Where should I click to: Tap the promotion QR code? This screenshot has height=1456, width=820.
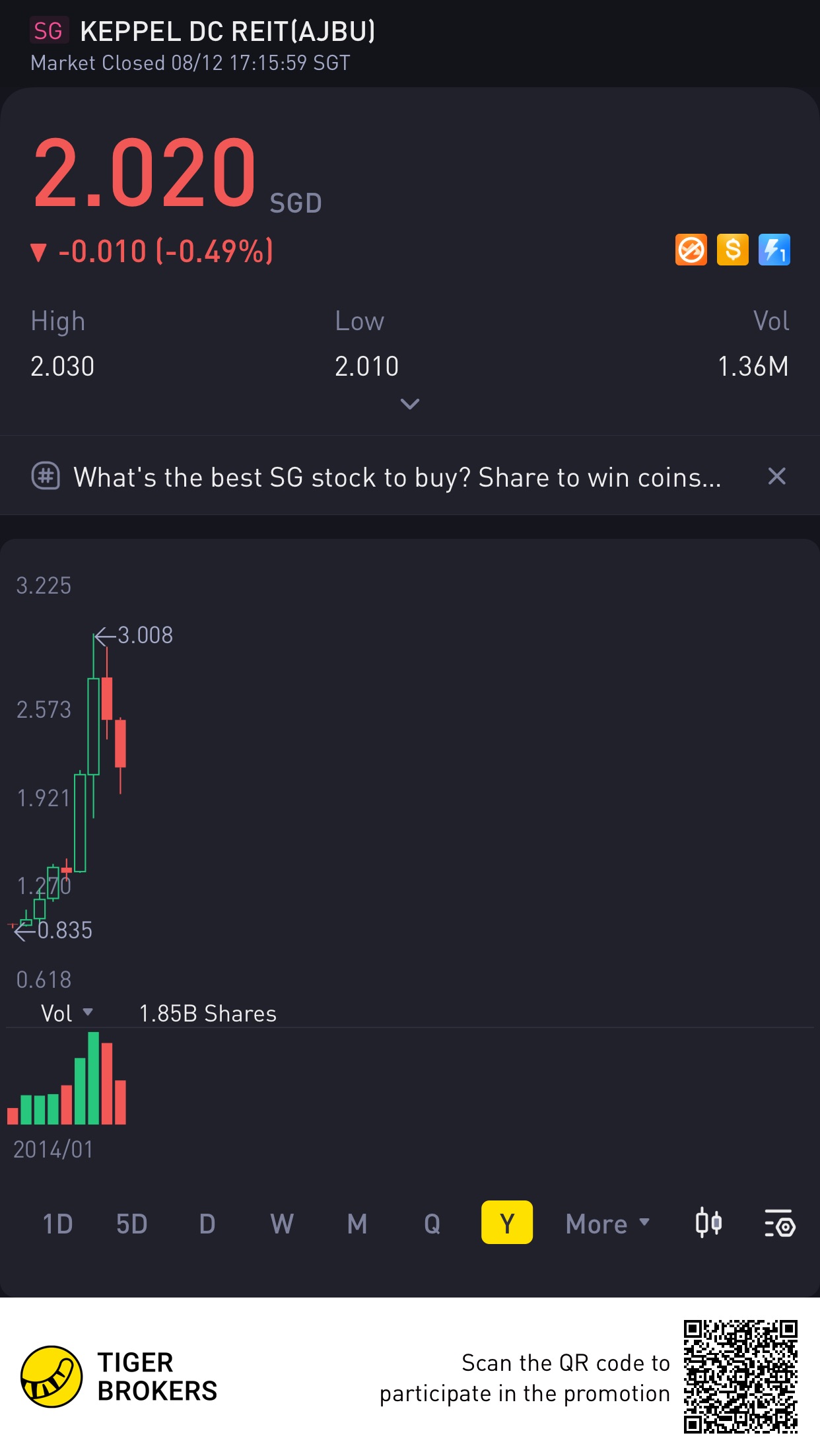click(x=740, y=1376)
